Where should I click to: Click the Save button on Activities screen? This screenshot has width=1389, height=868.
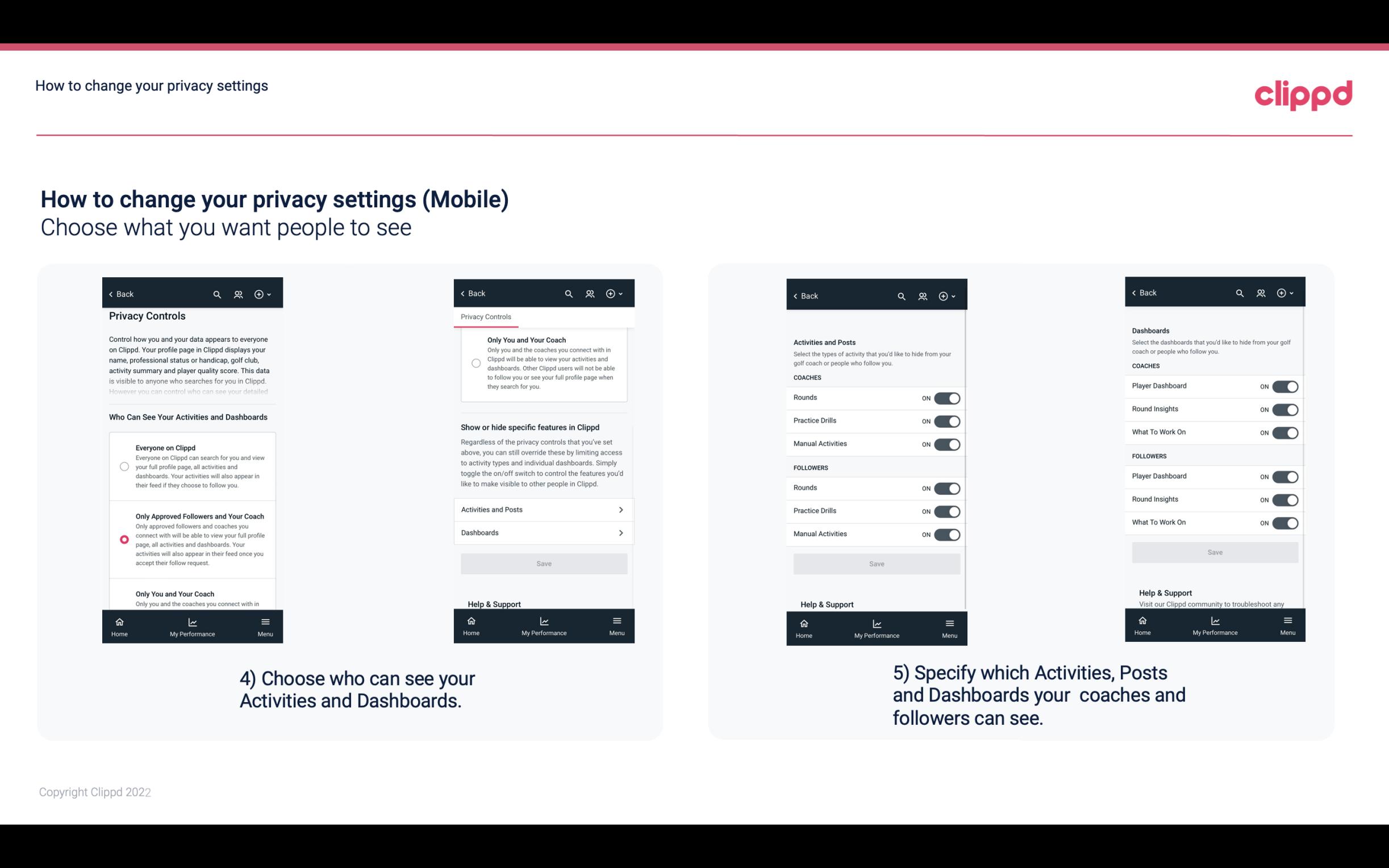tap(876, 562)
